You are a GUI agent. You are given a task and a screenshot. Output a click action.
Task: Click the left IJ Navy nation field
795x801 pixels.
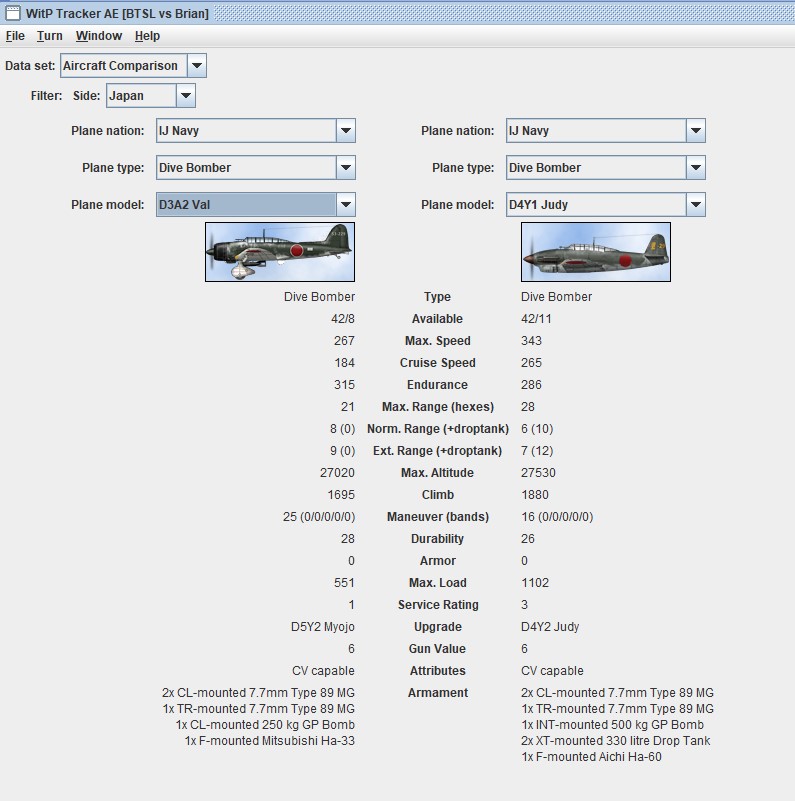(x=246, y=131)
